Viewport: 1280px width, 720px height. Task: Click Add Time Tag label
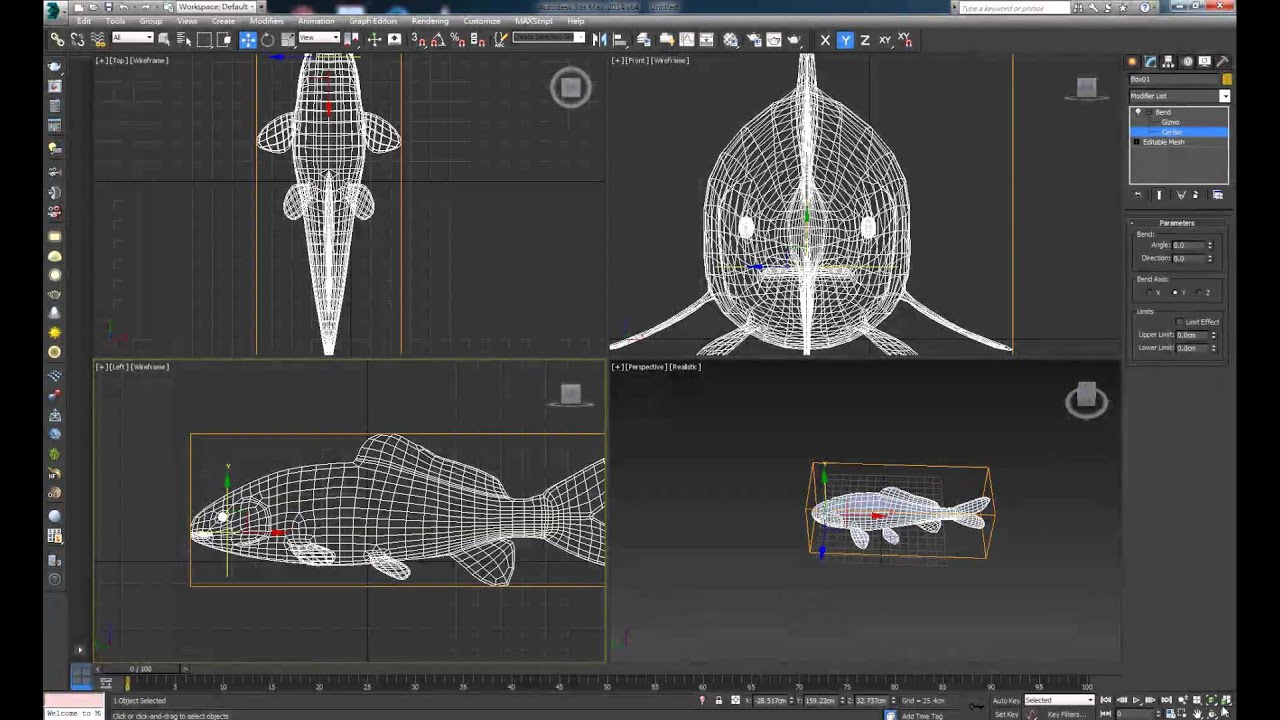[x=922, y=716]
